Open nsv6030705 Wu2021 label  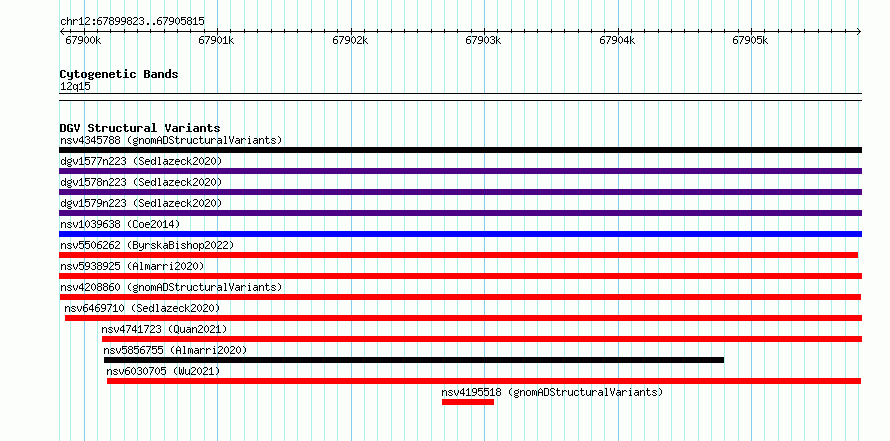point(163,371)
